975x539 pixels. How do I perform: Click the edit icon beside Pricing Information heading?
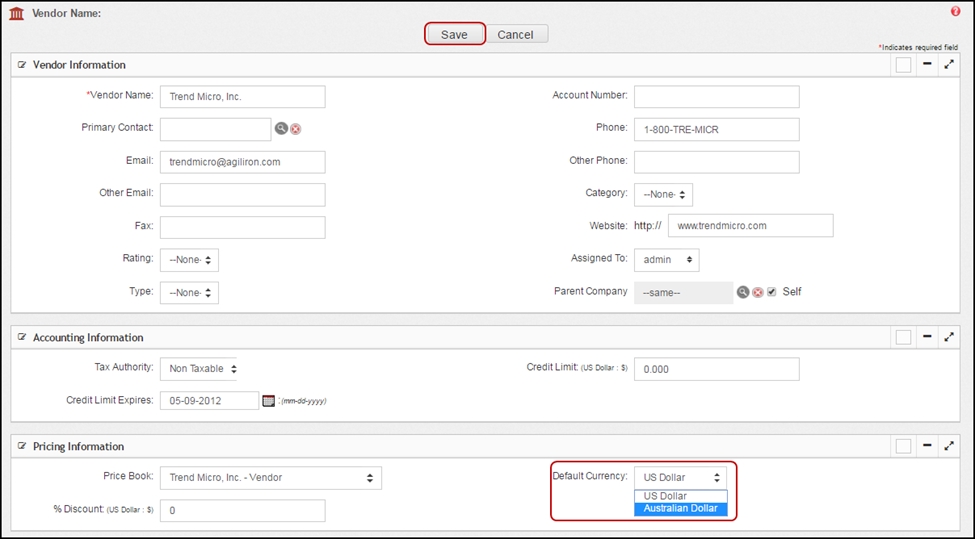coord(22,446)
